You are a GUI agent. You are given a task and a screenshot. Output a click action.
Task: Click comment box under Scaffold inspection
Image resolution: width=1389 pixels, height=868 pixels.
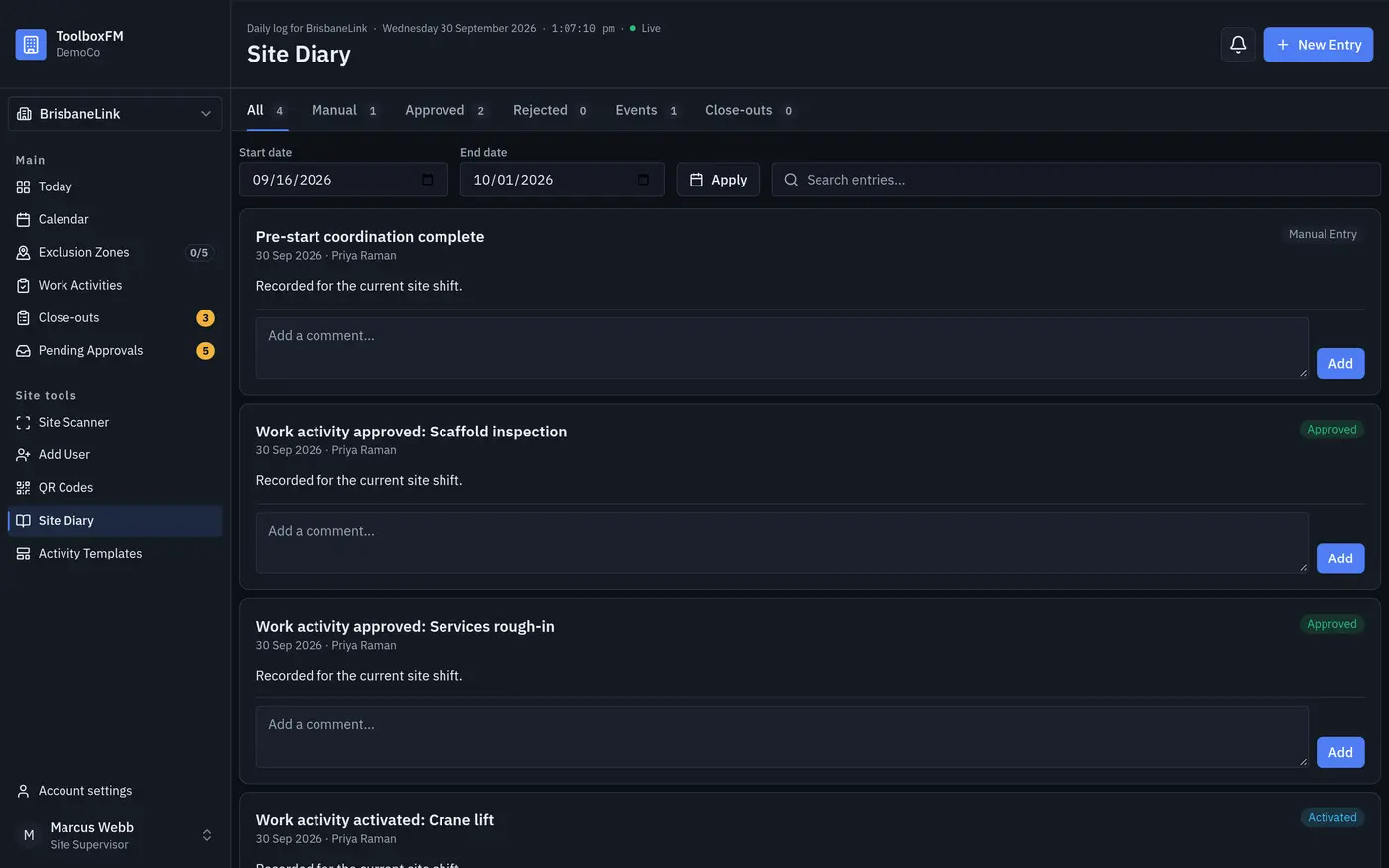pyautogui.click(x=782, y=543)
